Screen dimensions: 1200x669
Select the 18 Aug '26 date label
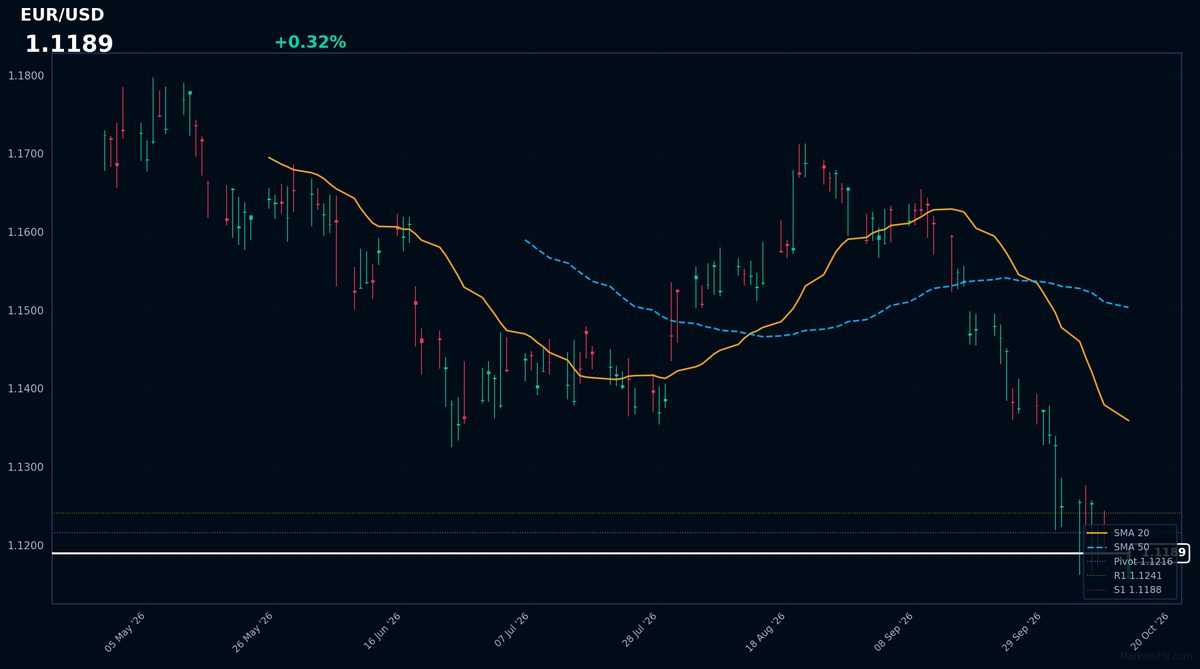coord(765,632)
